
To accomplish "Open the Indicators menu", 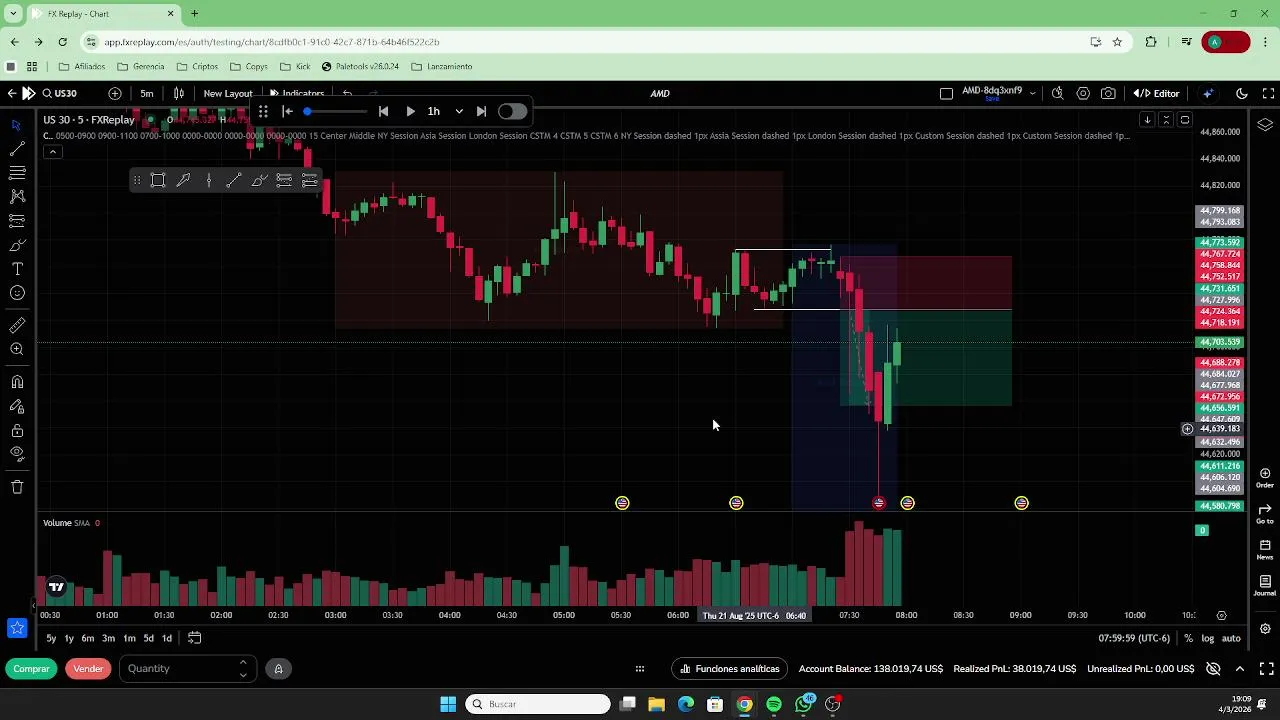I will point(297,93).
